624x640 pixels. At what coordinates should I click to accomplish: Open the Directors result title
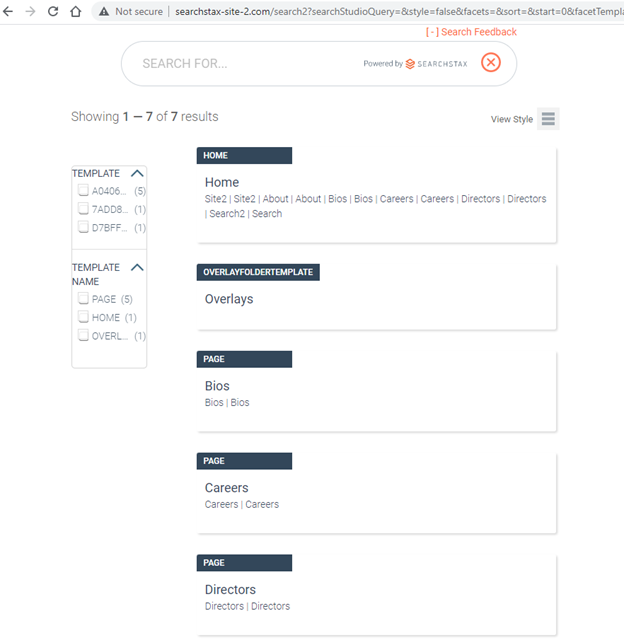click(230, 589)
